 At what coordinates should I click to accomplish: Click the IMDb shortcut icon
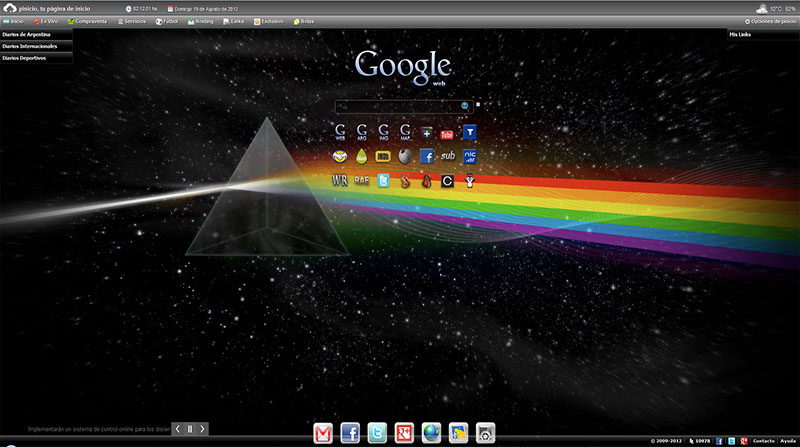384,156
